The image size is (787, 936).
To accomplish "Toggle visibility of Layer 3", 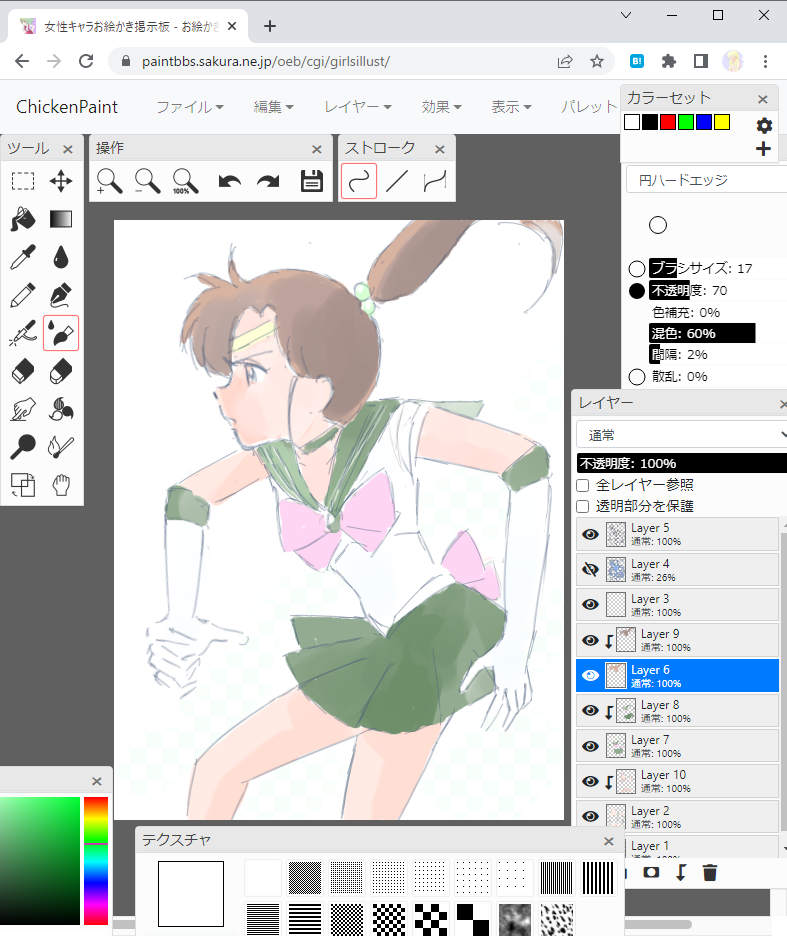I will pos(591,605).
